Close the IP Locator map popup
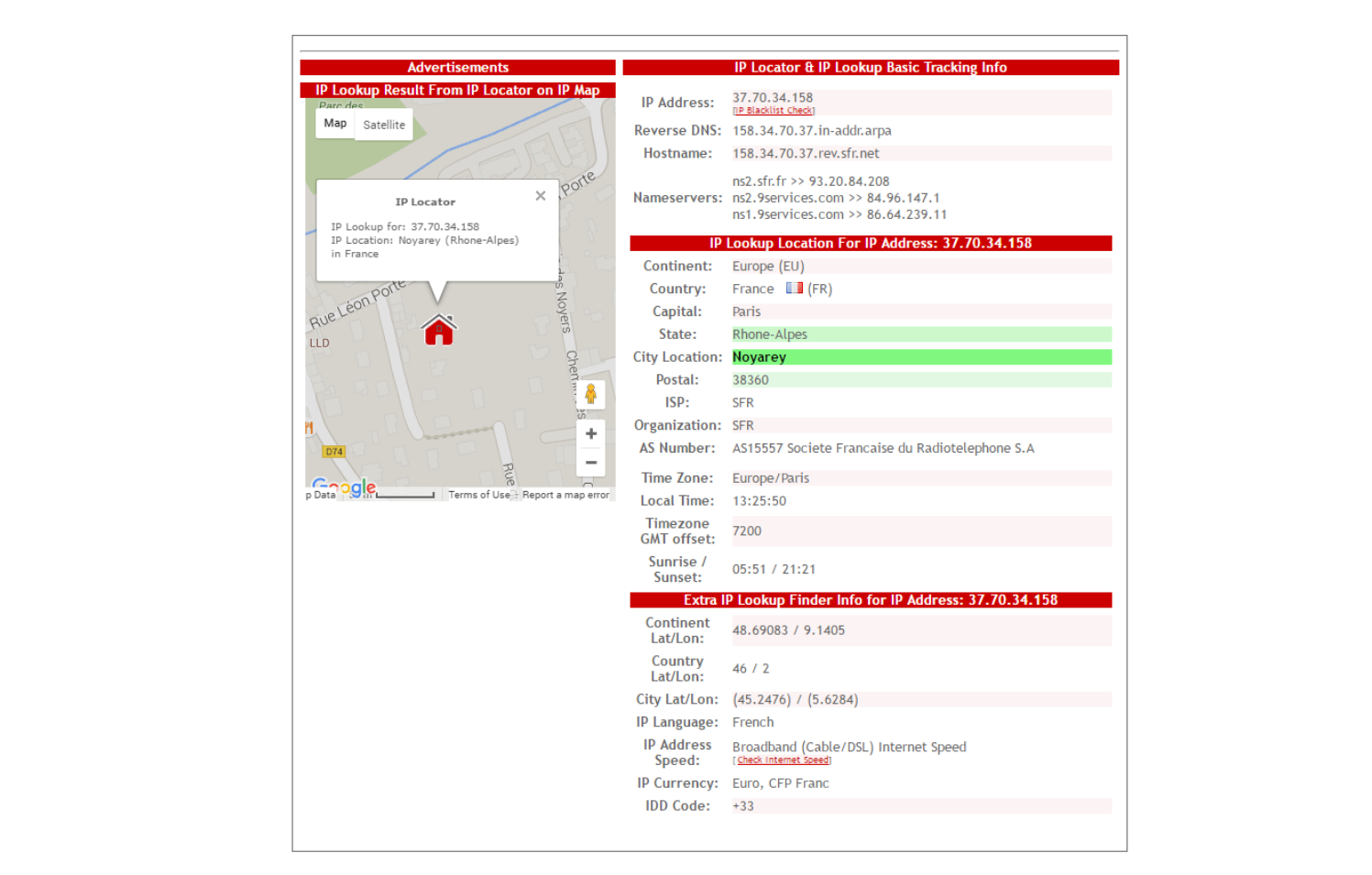 541,196
